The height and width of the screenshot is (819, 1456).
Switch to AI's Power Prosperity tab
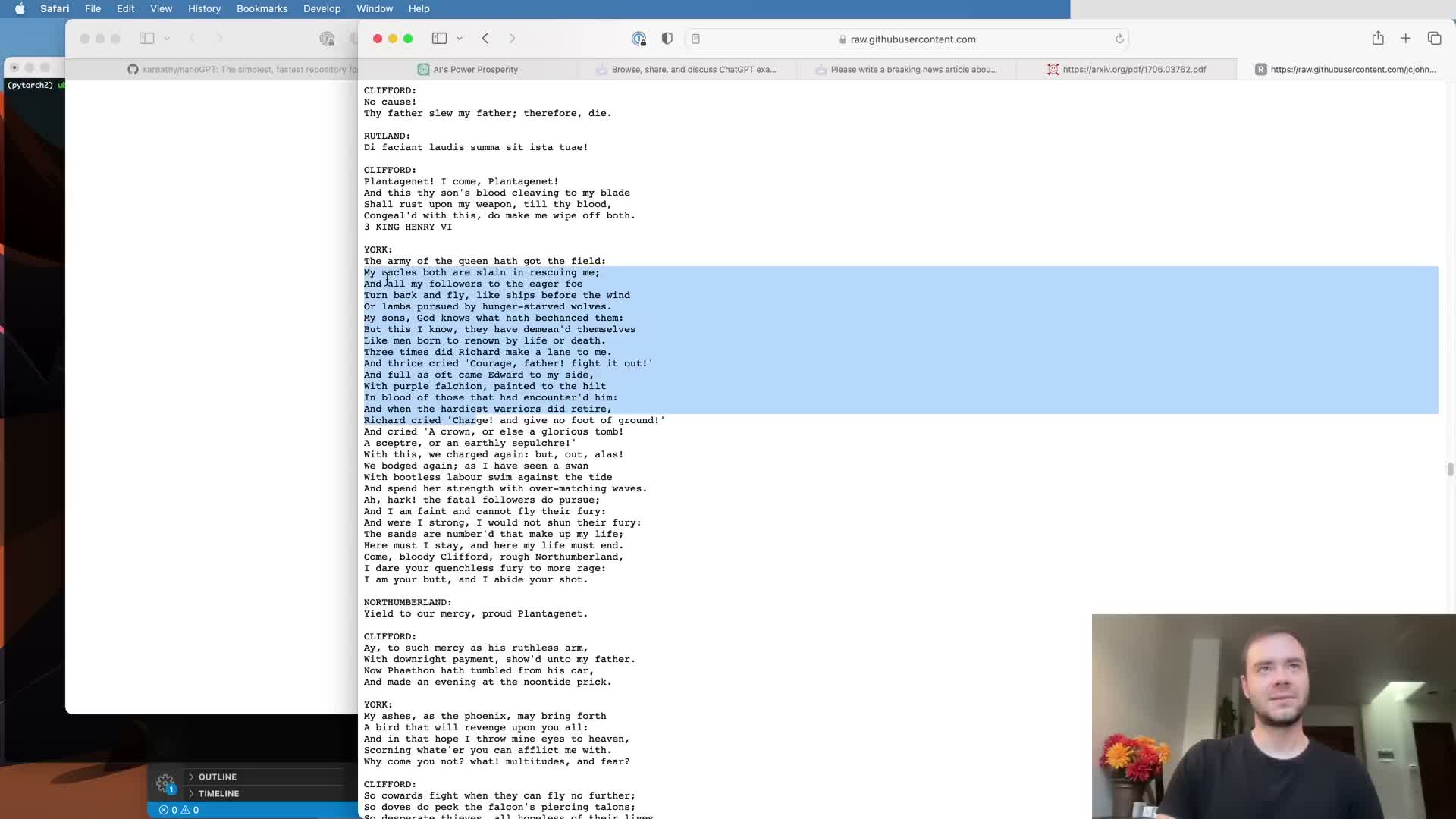coord(468,69)
